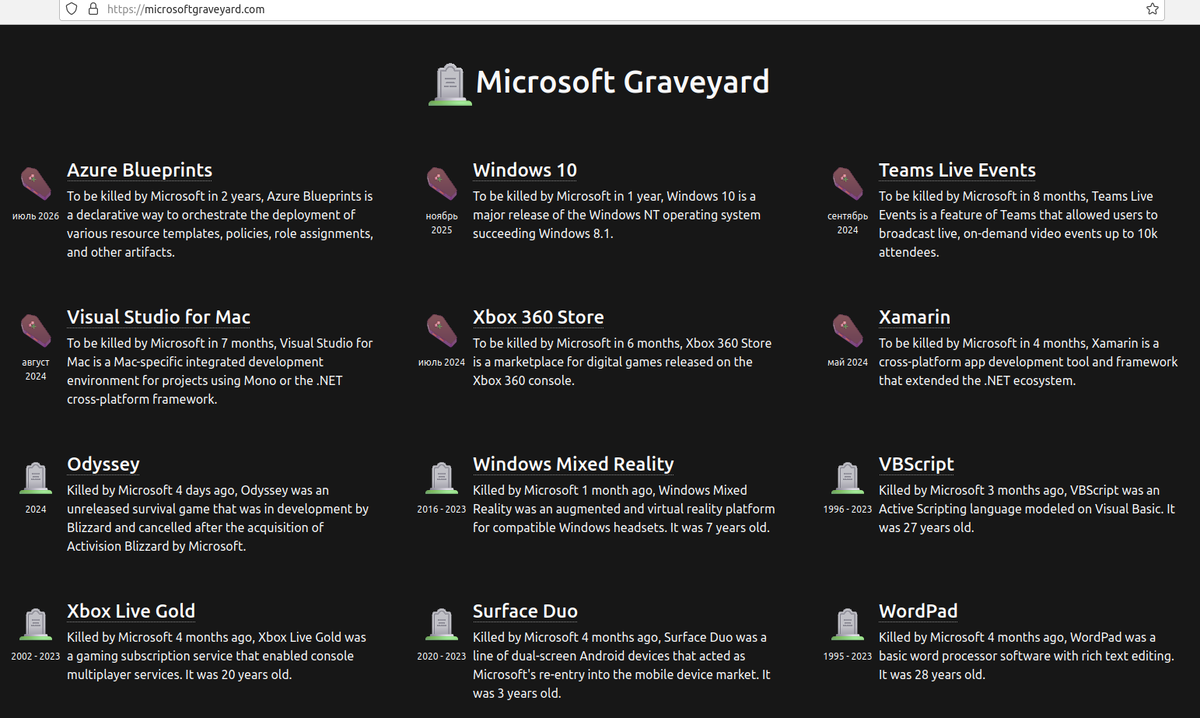Click the tombstone icon beside VBScript
Screen dimensions: 1200x718
point(848,478)
